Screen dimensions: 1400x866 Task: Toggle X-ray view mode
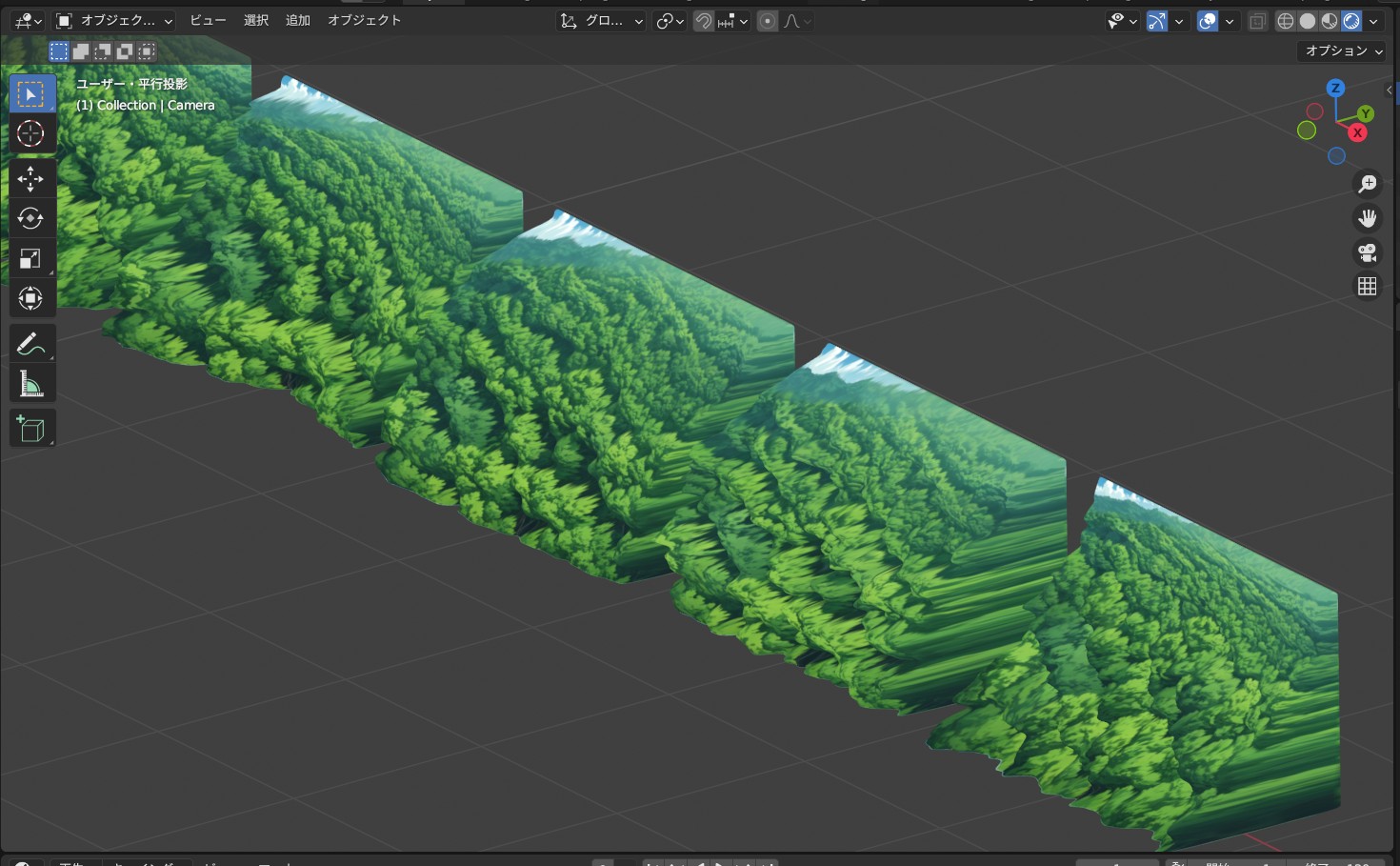click(x=1258, y=21)
